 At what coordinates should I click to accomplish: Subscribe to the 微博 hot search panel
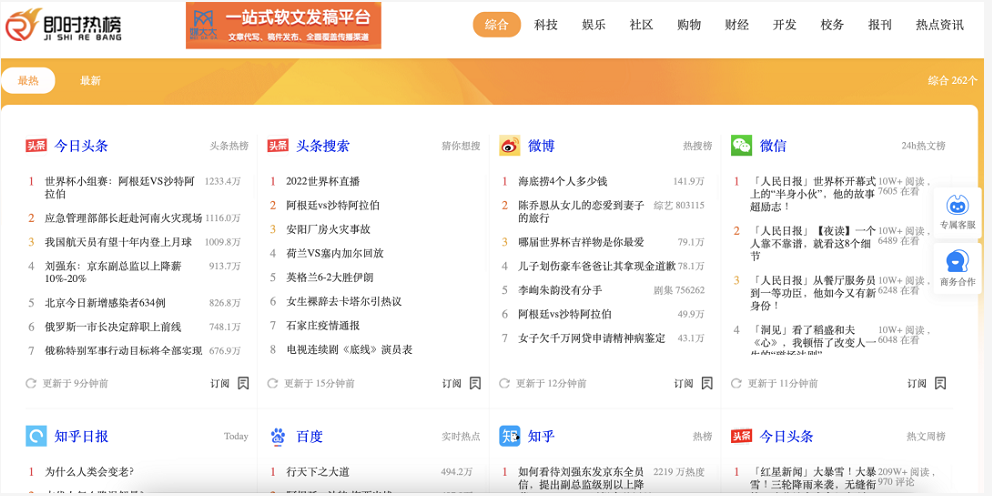pyautogui.click(x=691, y=383)
